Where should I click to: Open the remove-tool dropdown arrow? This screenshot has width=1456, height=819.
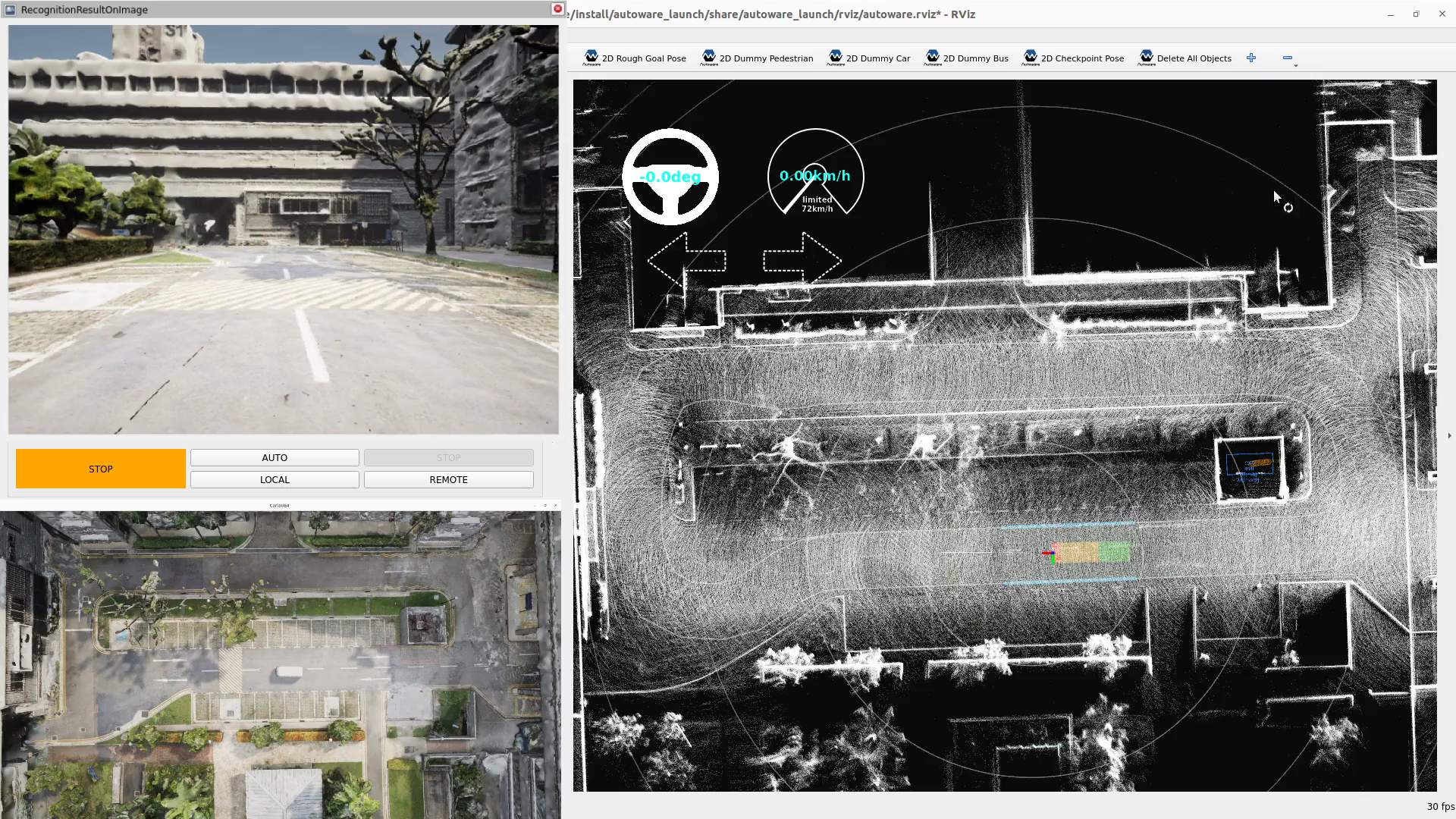pos(1296,66)
